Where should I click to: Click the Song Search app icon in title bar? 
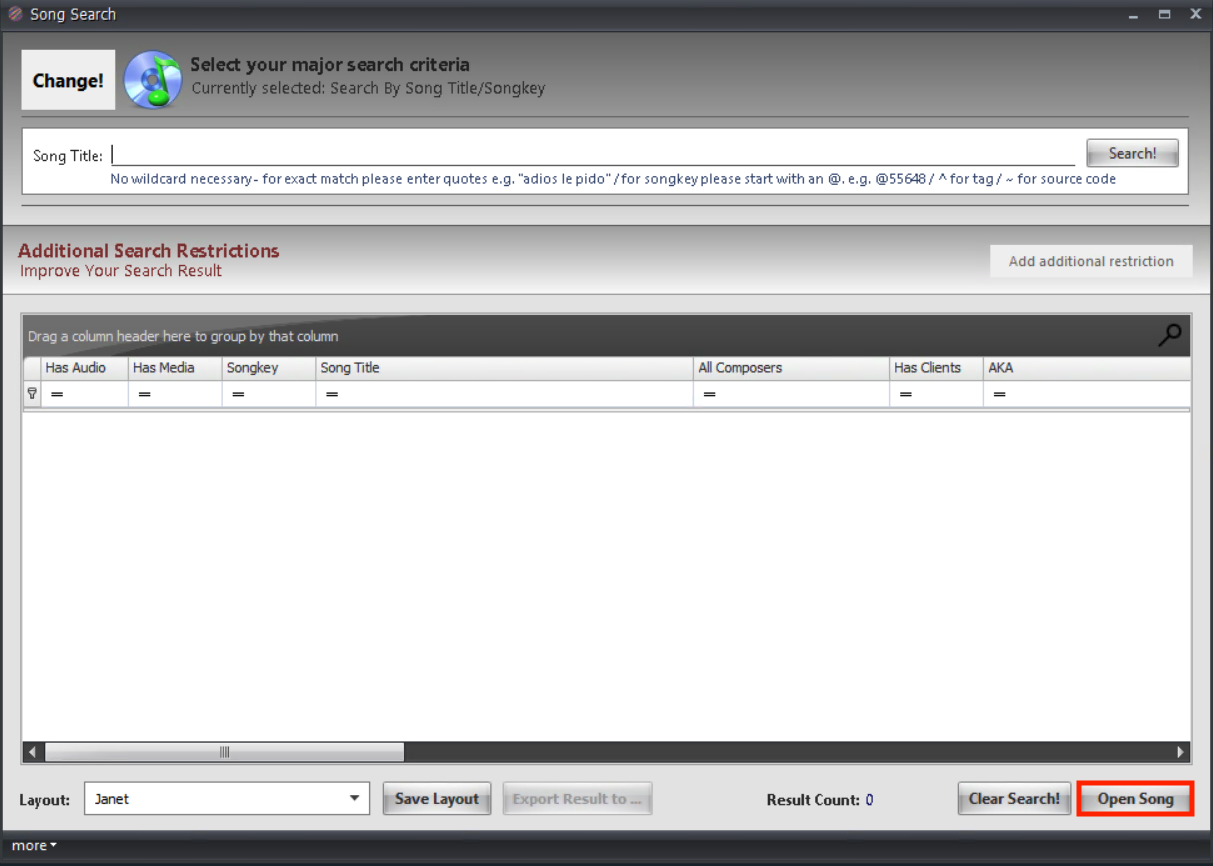click(15, 14)
